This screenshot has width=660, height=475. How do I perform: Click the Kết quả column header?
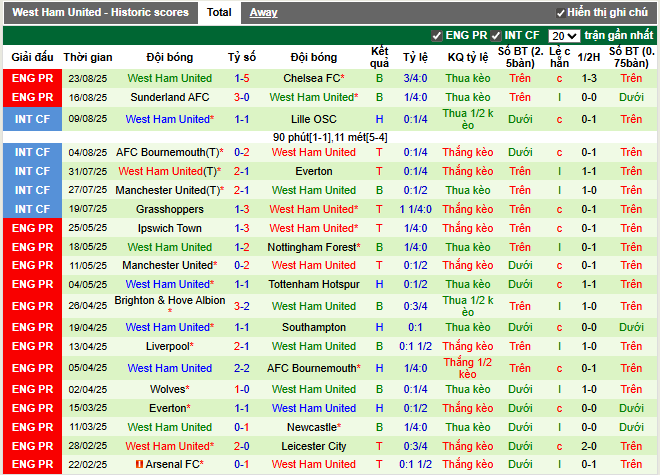tap(379, 57)
